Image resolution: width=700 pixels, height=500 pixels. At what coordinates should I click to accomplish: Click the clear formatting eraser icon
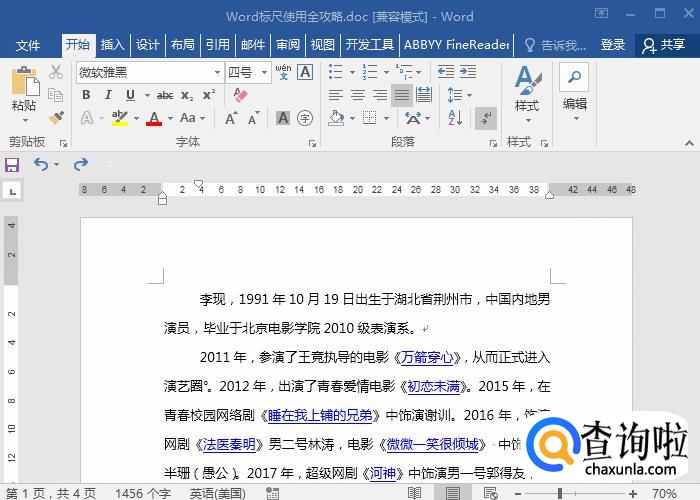coord(239,95)
